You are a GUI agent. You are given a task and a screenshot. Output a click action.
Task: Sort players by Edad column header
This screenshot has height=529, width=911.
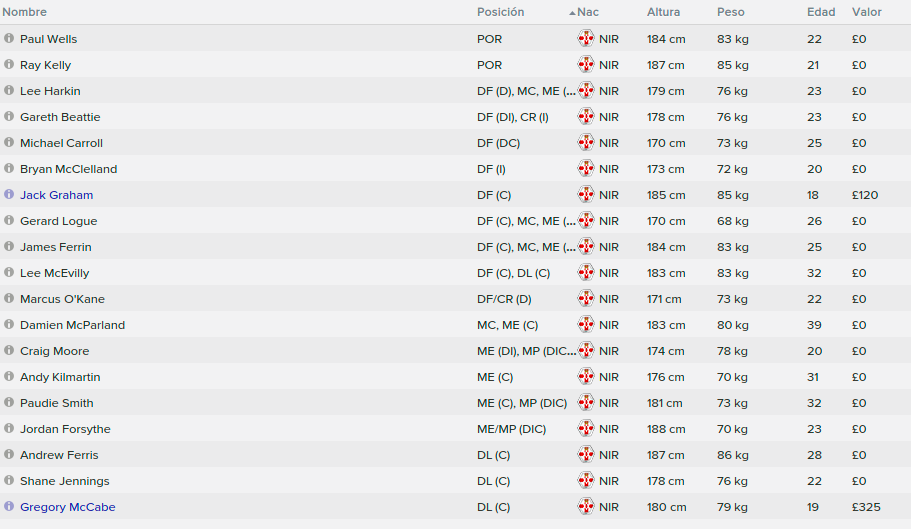(820, 12)
